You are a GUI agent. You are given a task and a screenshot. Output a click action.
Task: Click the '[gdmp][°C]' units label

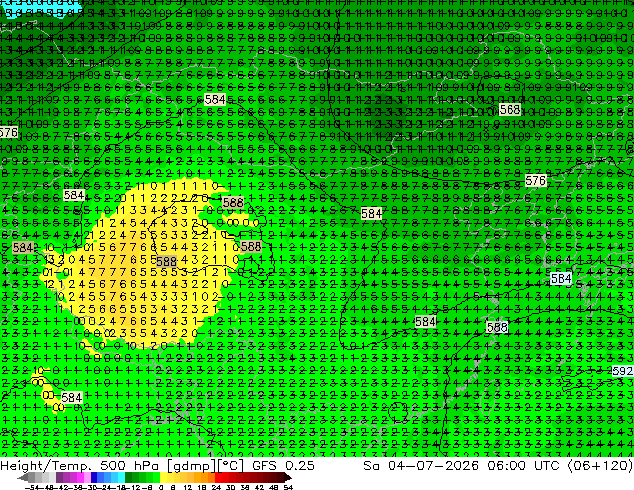204,466
